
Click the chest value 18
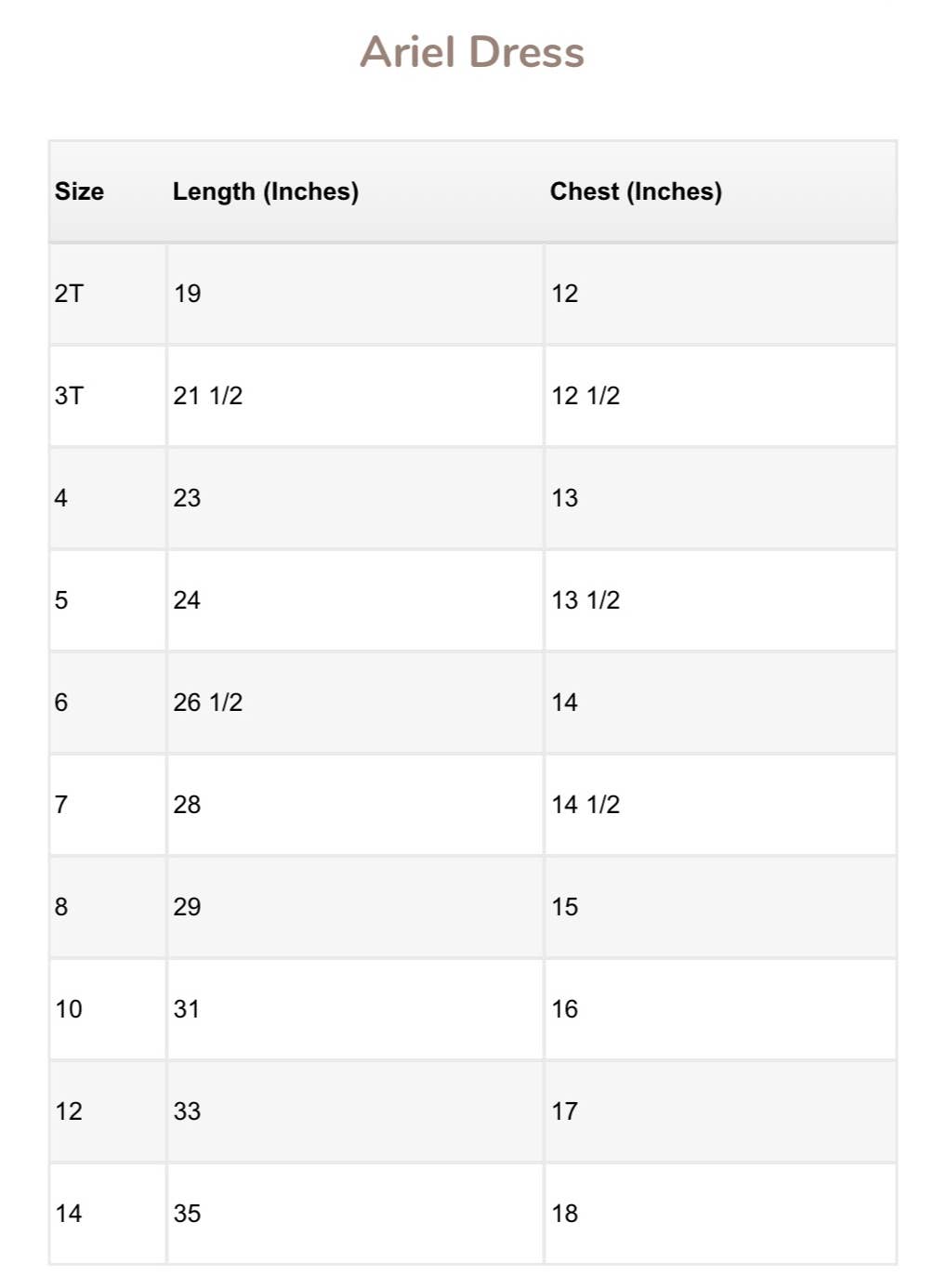click(565, 1214)
